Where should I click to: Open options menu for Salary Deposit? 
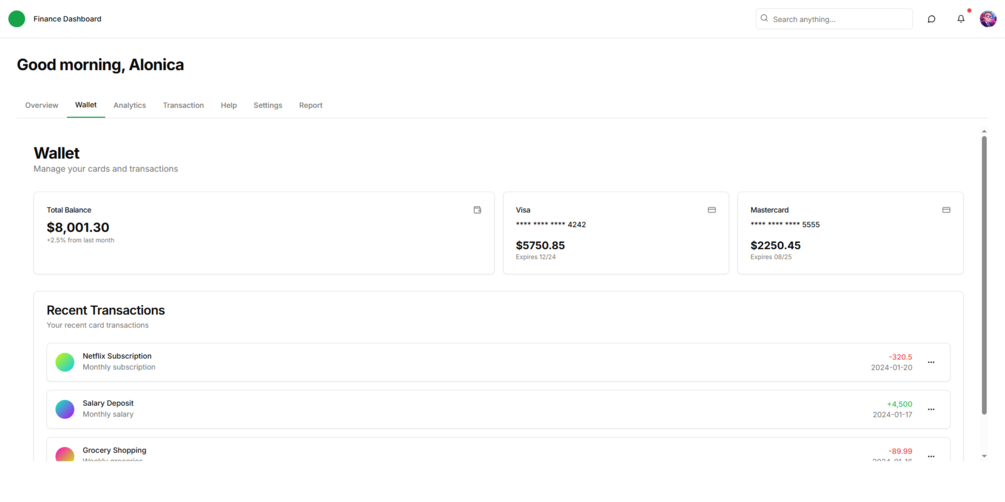[931, 409]
